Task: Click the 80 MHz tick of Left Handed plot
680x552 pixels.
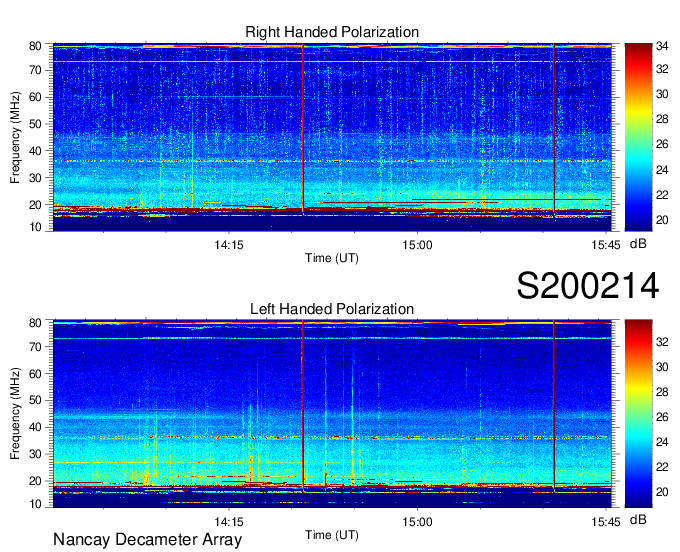Action: click(x=35, y=323)
